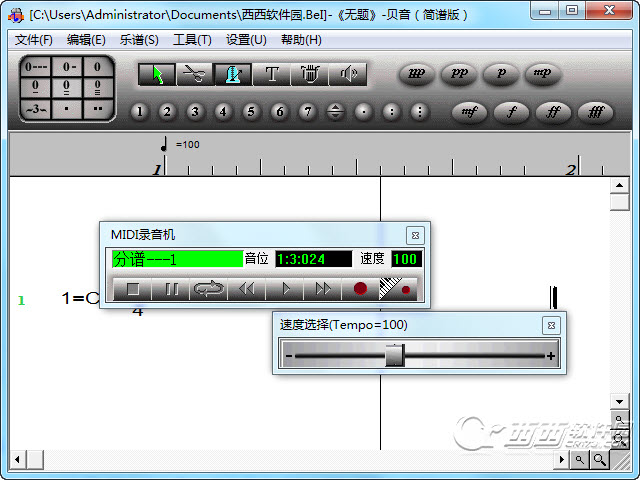Close the 速度选择 tempo panel
The width and height of the screenshot is (640, 480).
point(550,325)
